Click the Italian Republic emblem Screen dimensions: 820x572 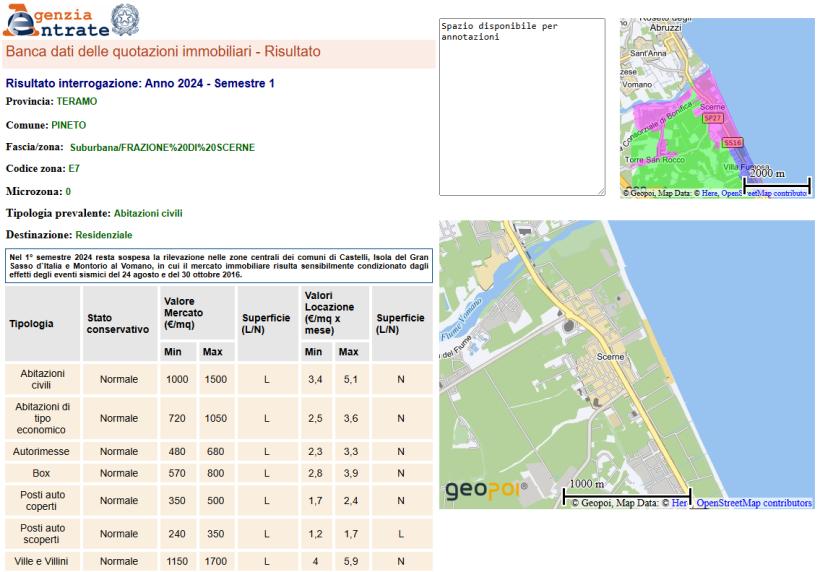(124, 18)
